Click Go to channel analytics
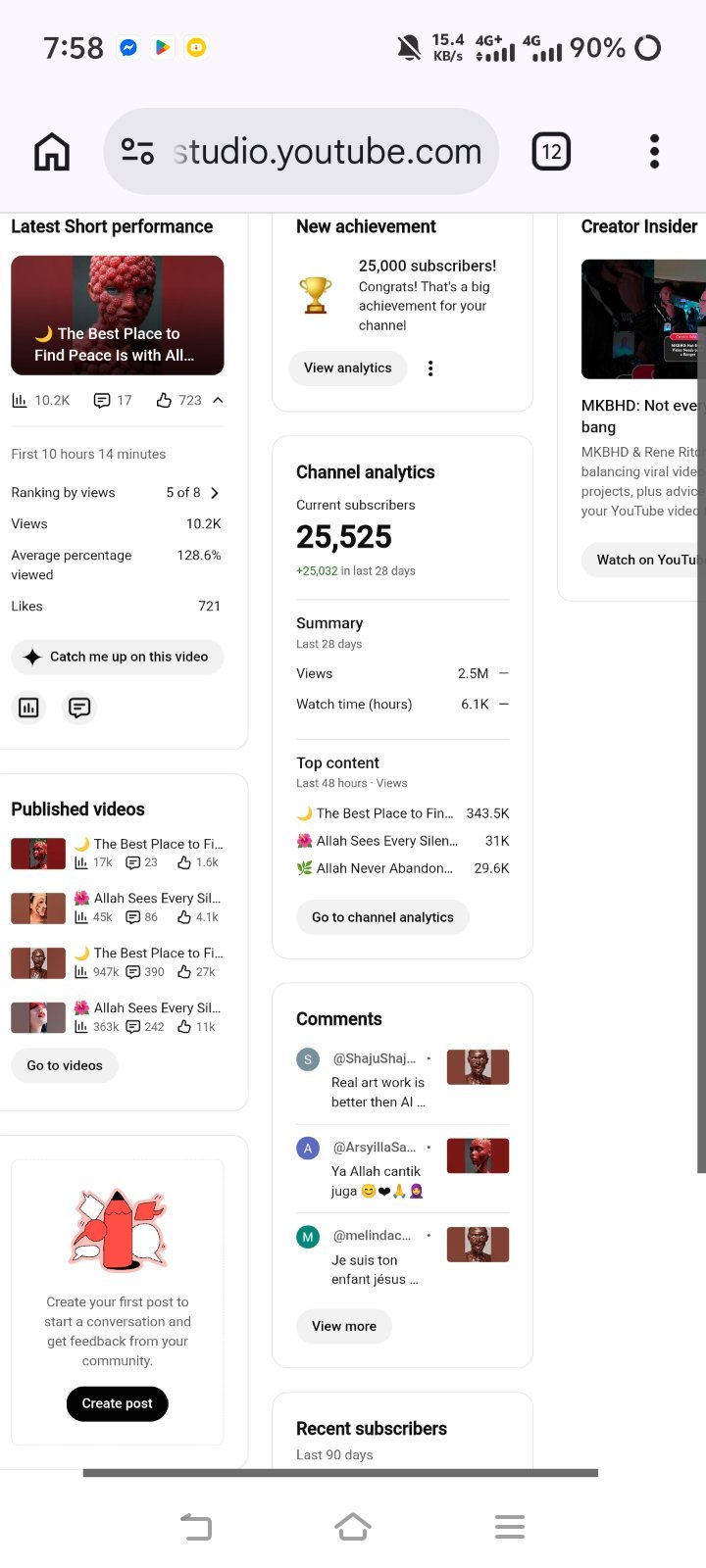 click(x=382, y=917)
